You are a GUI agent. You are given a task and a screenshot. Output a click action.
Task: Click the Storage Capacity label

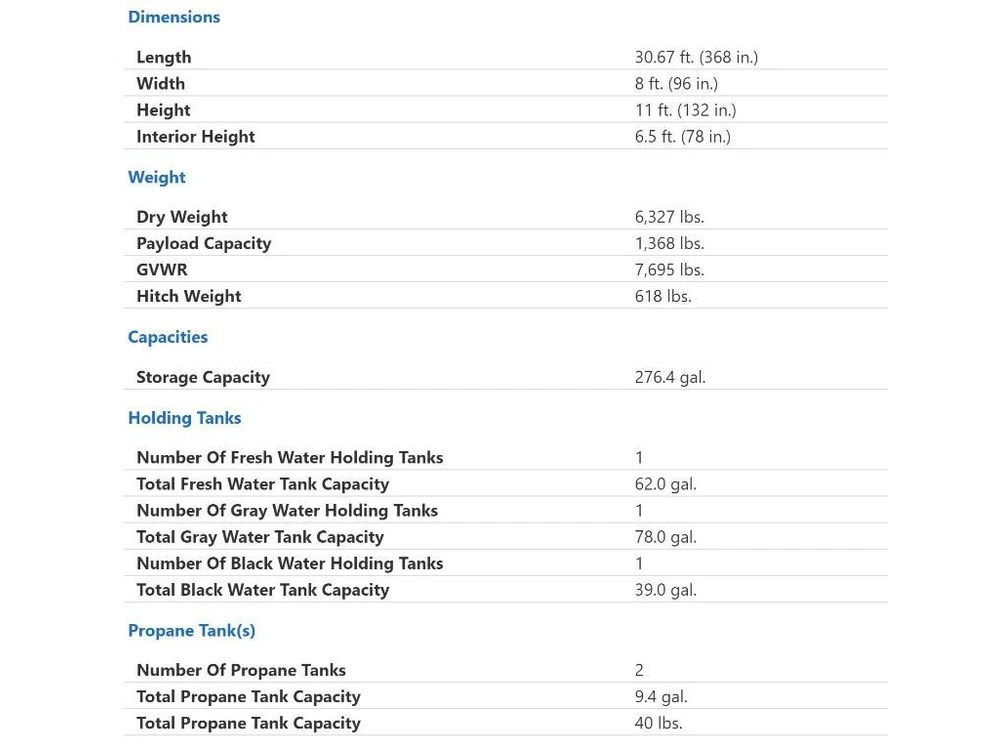tap(203, 377)
